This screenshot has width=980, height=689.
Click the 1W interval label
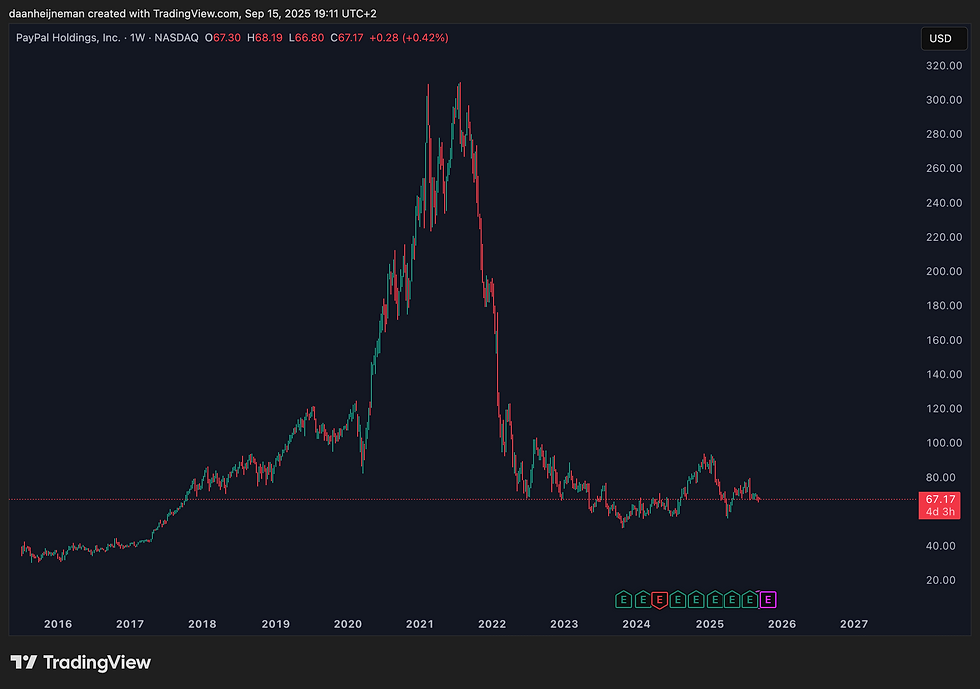click(138, 38)
